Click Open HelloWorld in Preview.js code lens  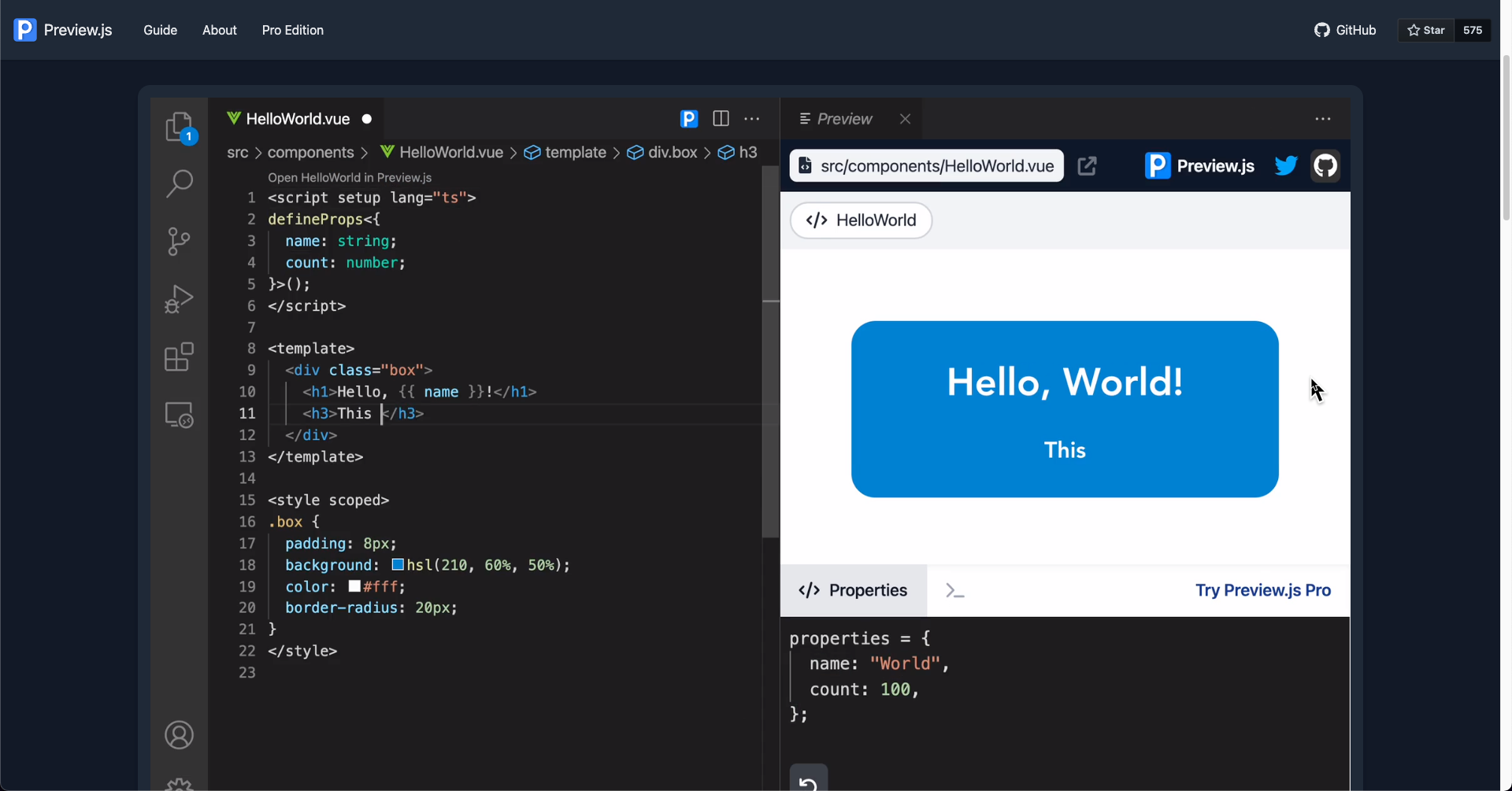[350, 178]
